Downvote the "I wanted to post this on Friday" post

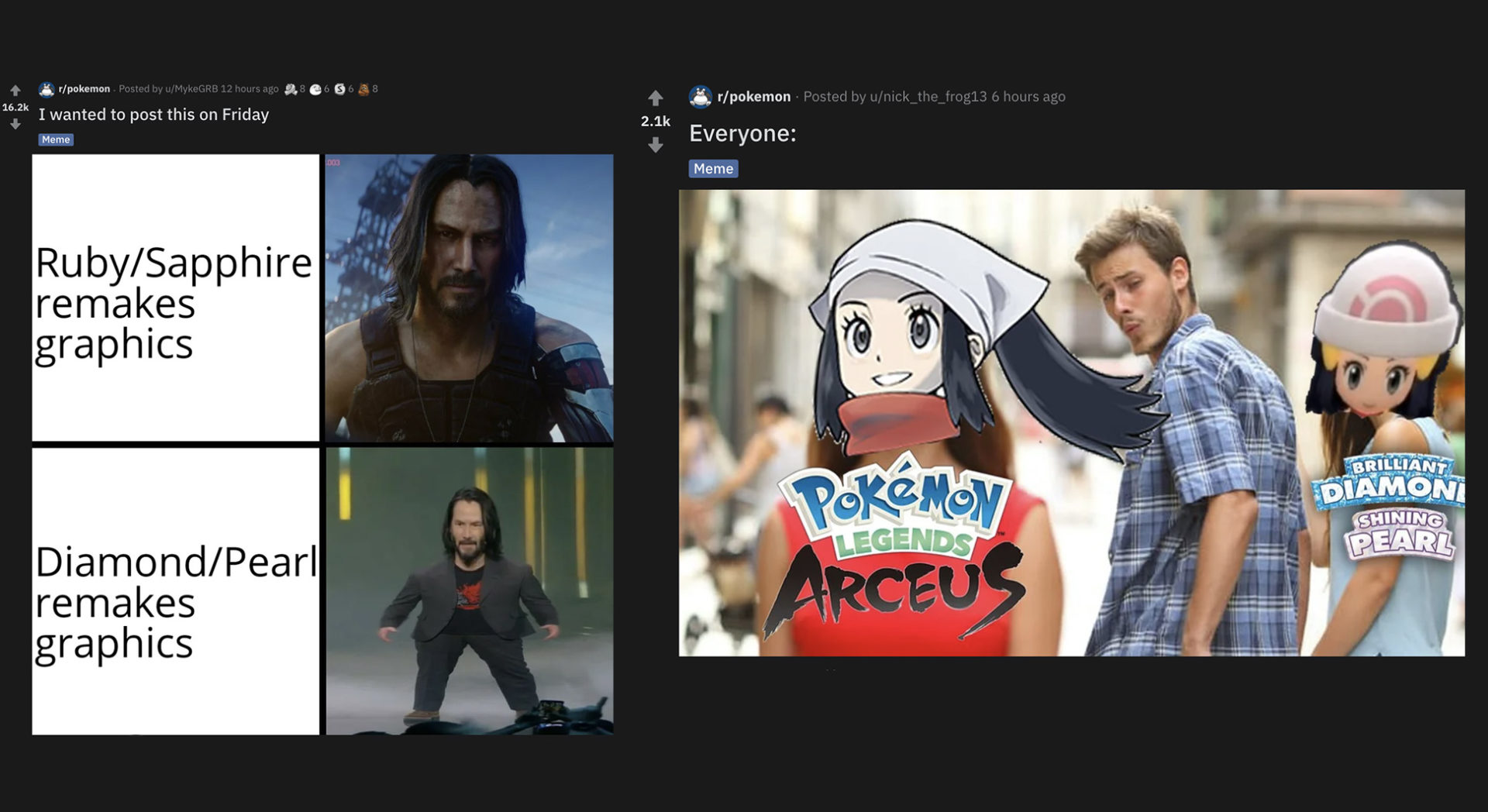point(15,124)
